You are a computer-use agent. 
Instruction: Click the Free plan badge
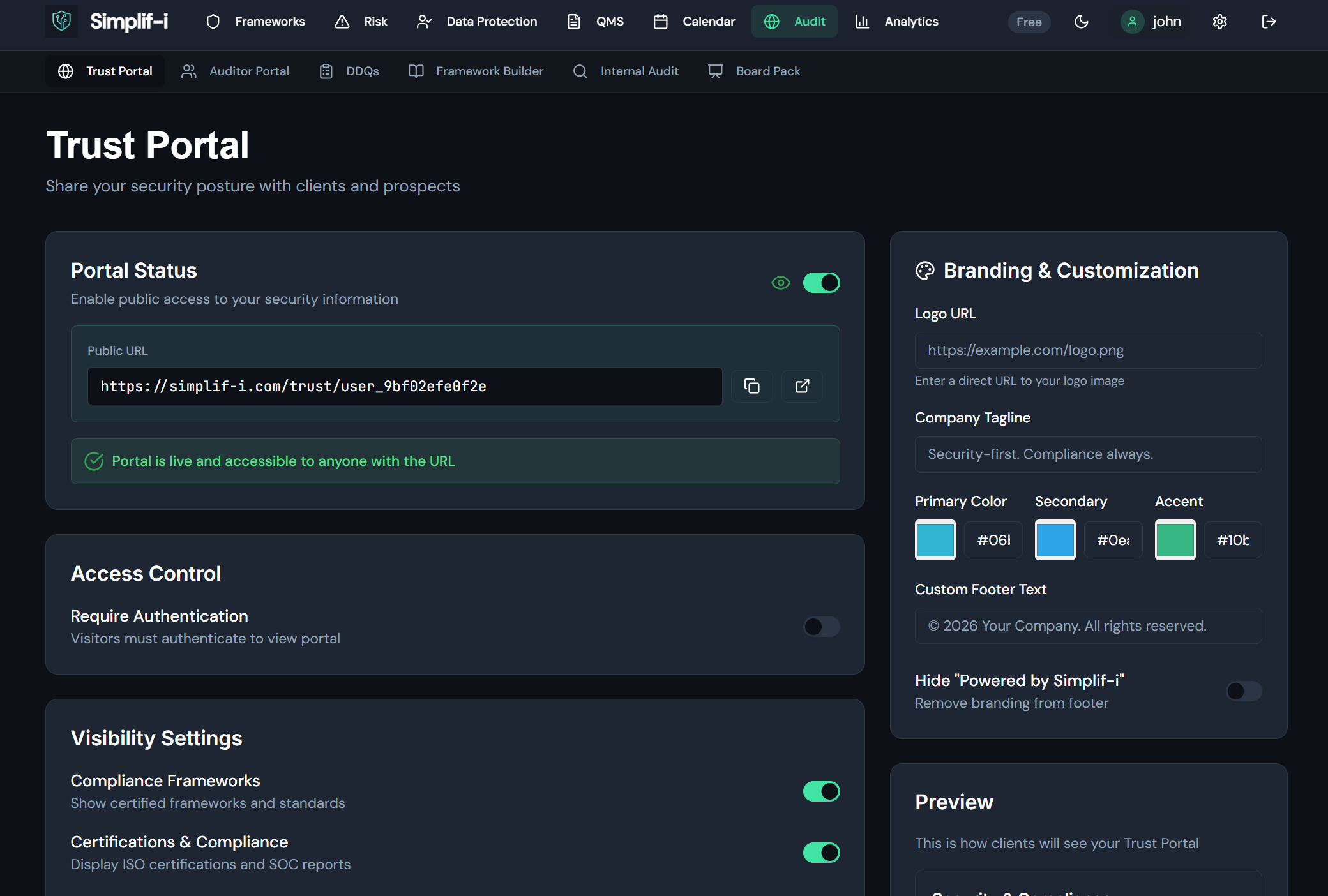[1029, 22]
